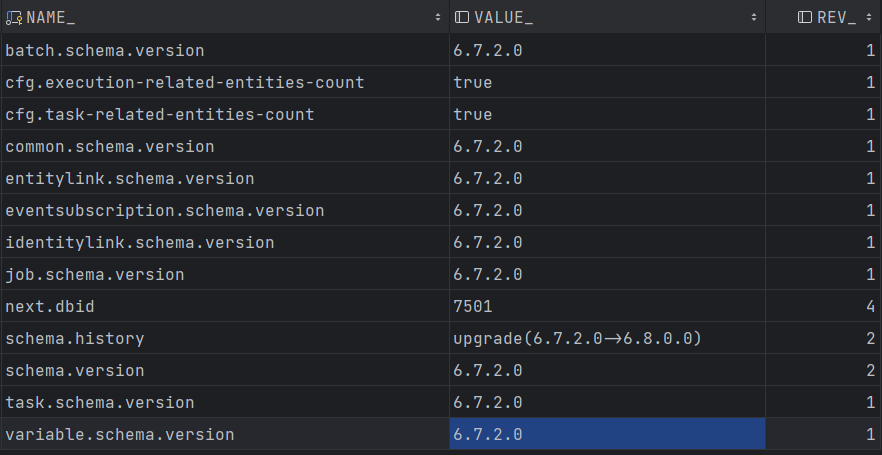Select the VALUE_ column header label

503,18
